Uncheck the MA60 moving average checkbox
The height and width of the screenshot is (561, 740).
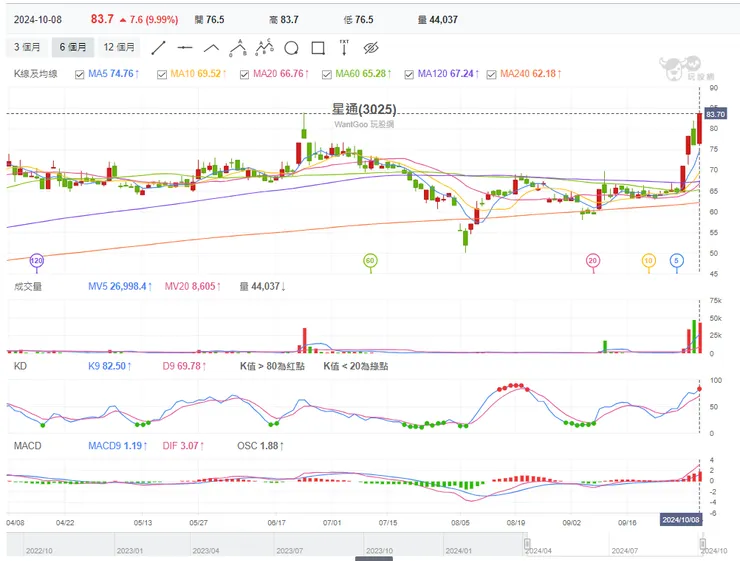click(x=327, y=75)
